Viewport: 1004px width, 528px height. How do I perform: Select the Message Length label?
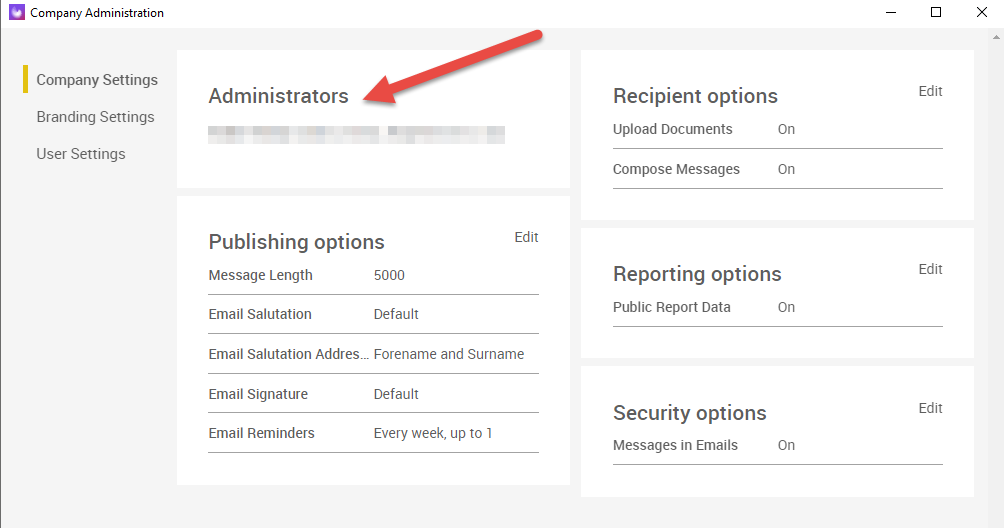pyautogui.click(x=261, y=275)
